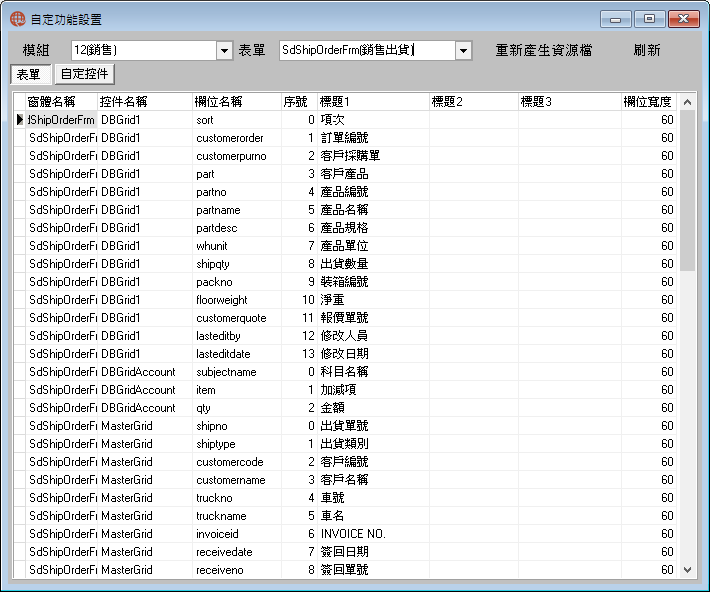Select the 'subjectname' field cell
Screen dimensions: 710x592
click(237, 372)
